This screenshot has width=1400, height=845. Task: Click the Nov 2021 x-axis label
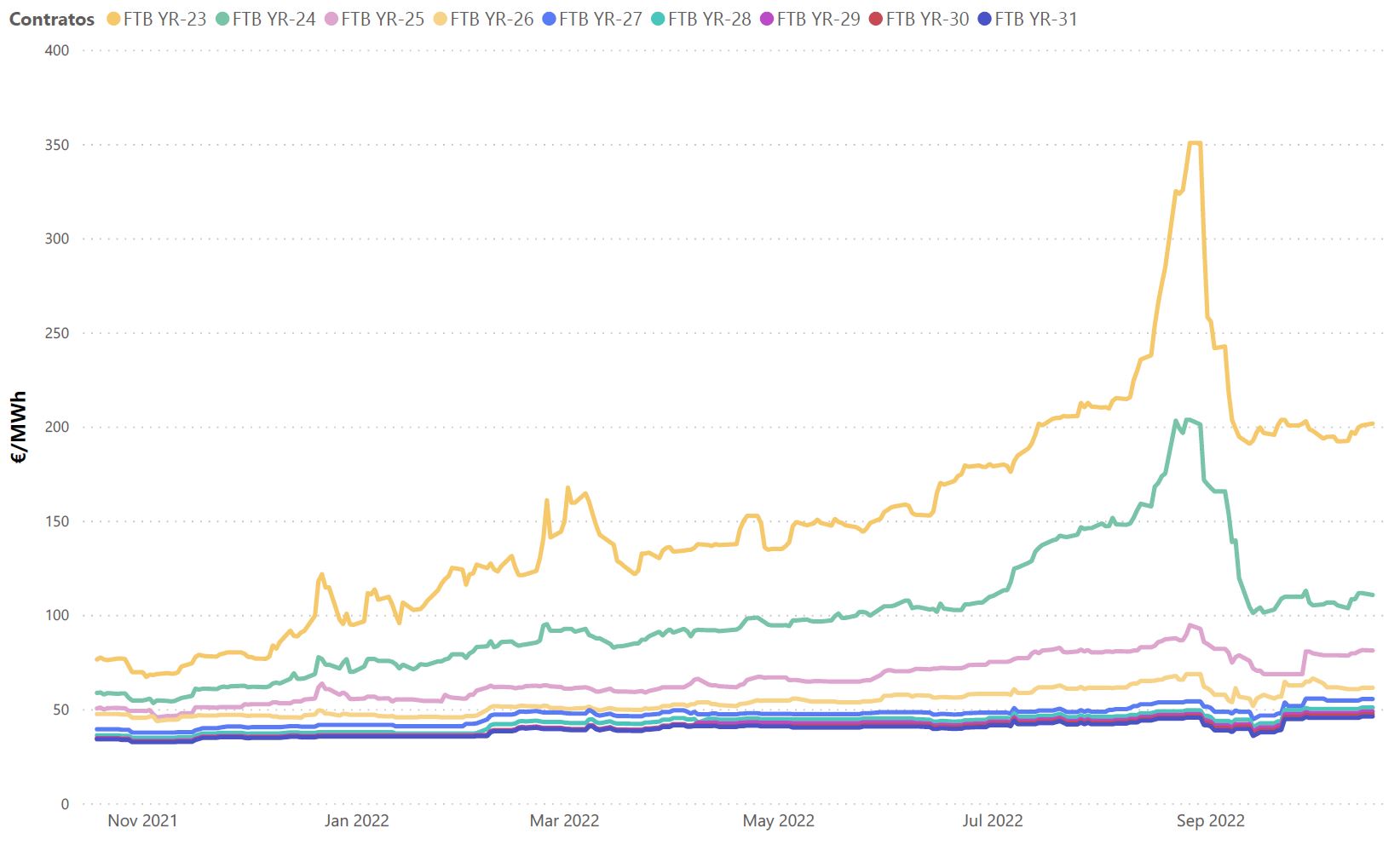click(142, 821)
